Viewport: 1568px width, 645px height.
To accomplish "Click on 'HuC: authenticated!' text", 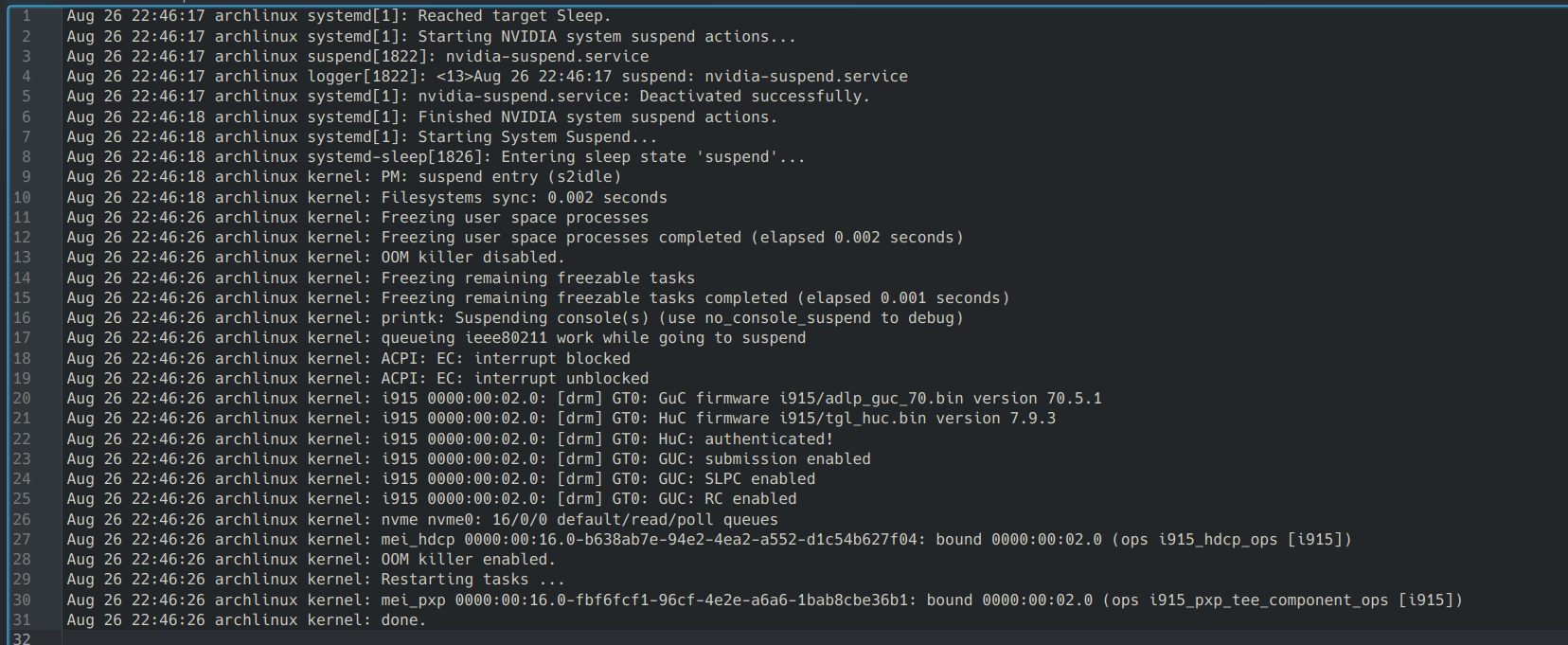I will pyautogui.click(x=745, y=439).
